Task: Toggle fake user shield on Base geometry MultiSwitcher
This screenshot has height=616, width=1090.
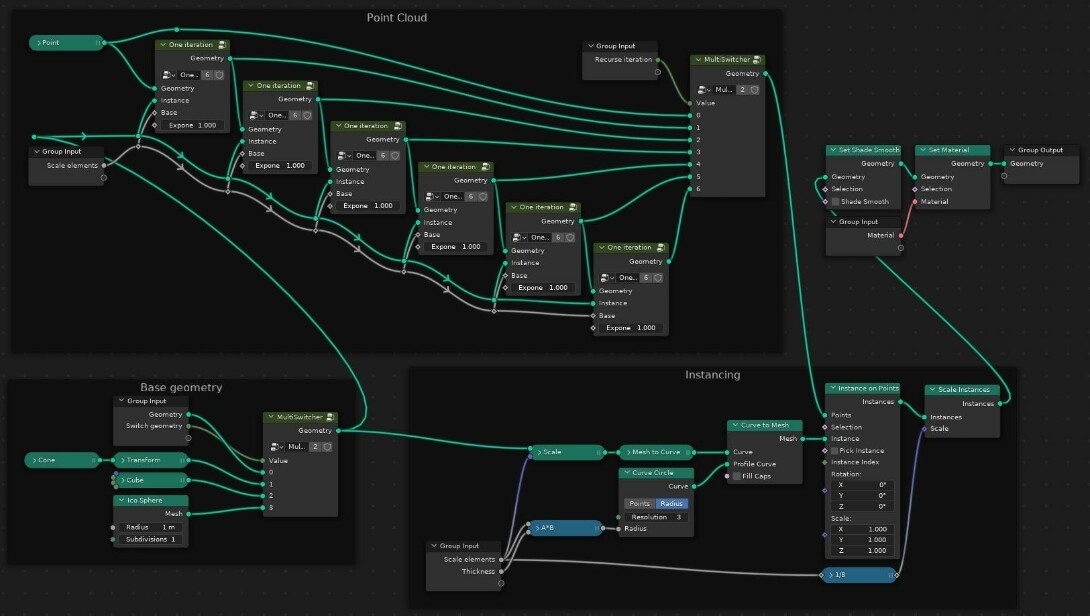Action: point(327,446)
